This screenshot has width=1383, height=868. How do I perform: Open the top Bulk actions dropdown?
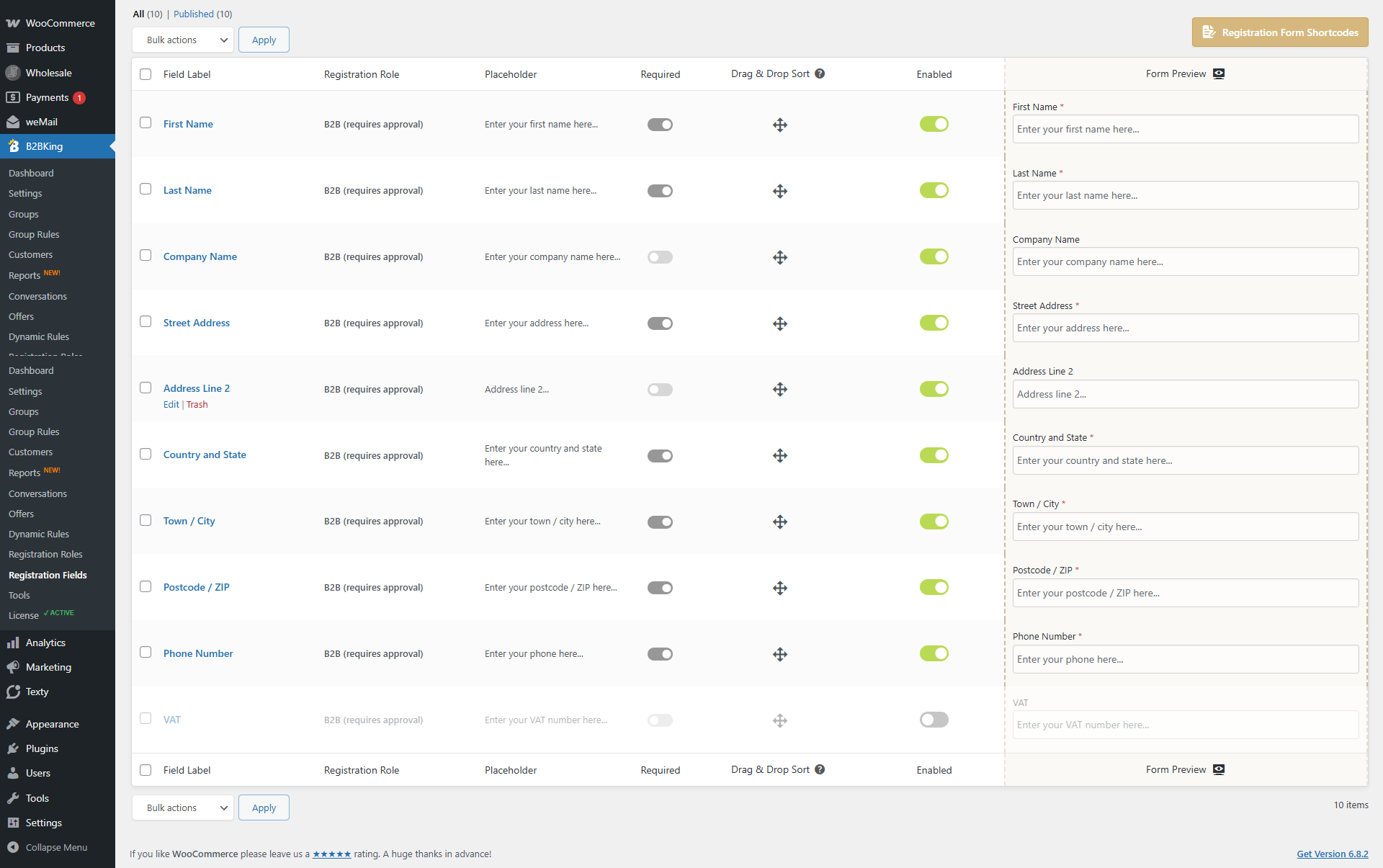pyautogui.click(x=183, y=40)
